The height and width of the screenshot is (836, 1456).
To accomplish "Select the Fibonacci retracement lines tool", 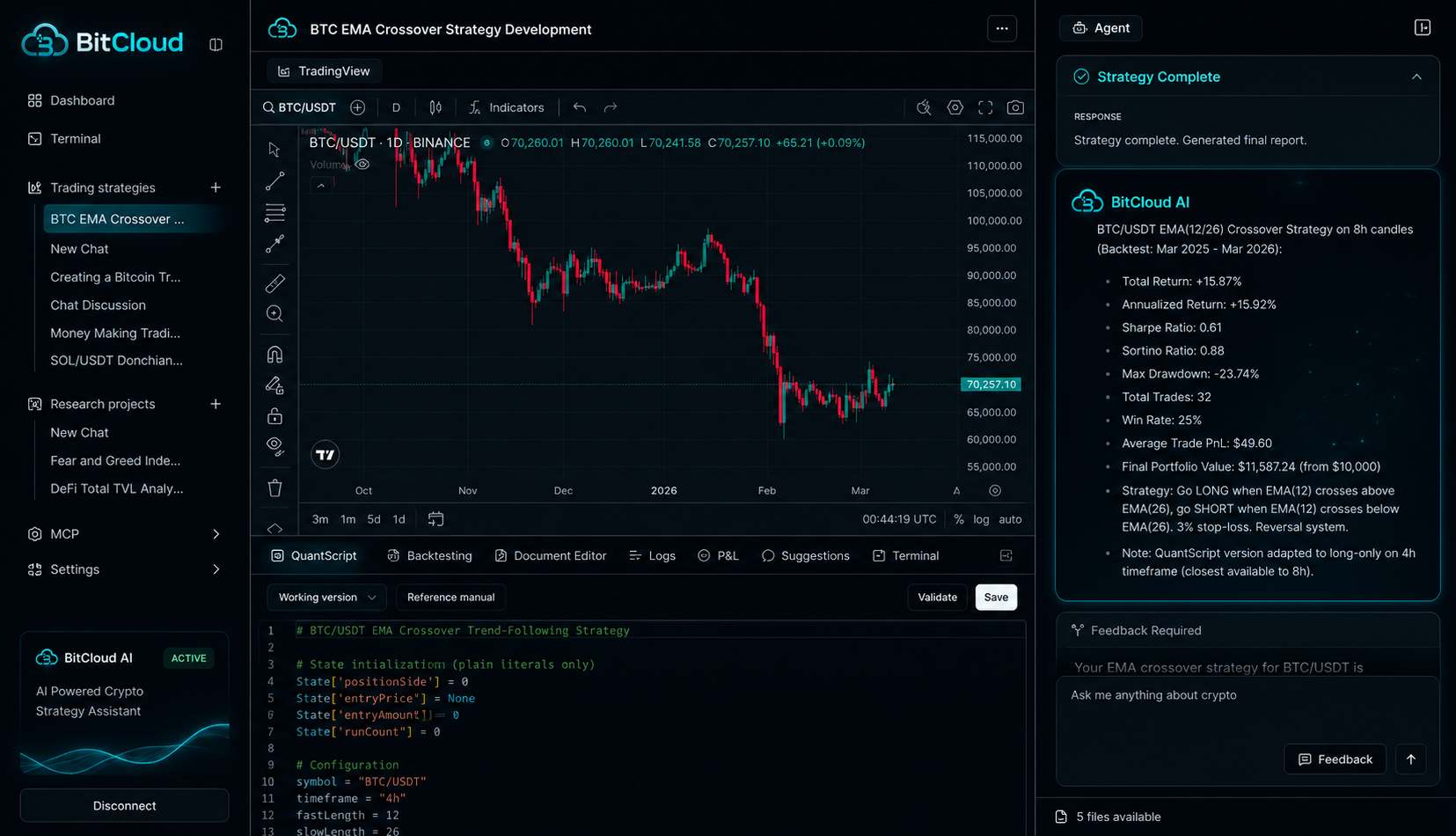I will 274,212.
